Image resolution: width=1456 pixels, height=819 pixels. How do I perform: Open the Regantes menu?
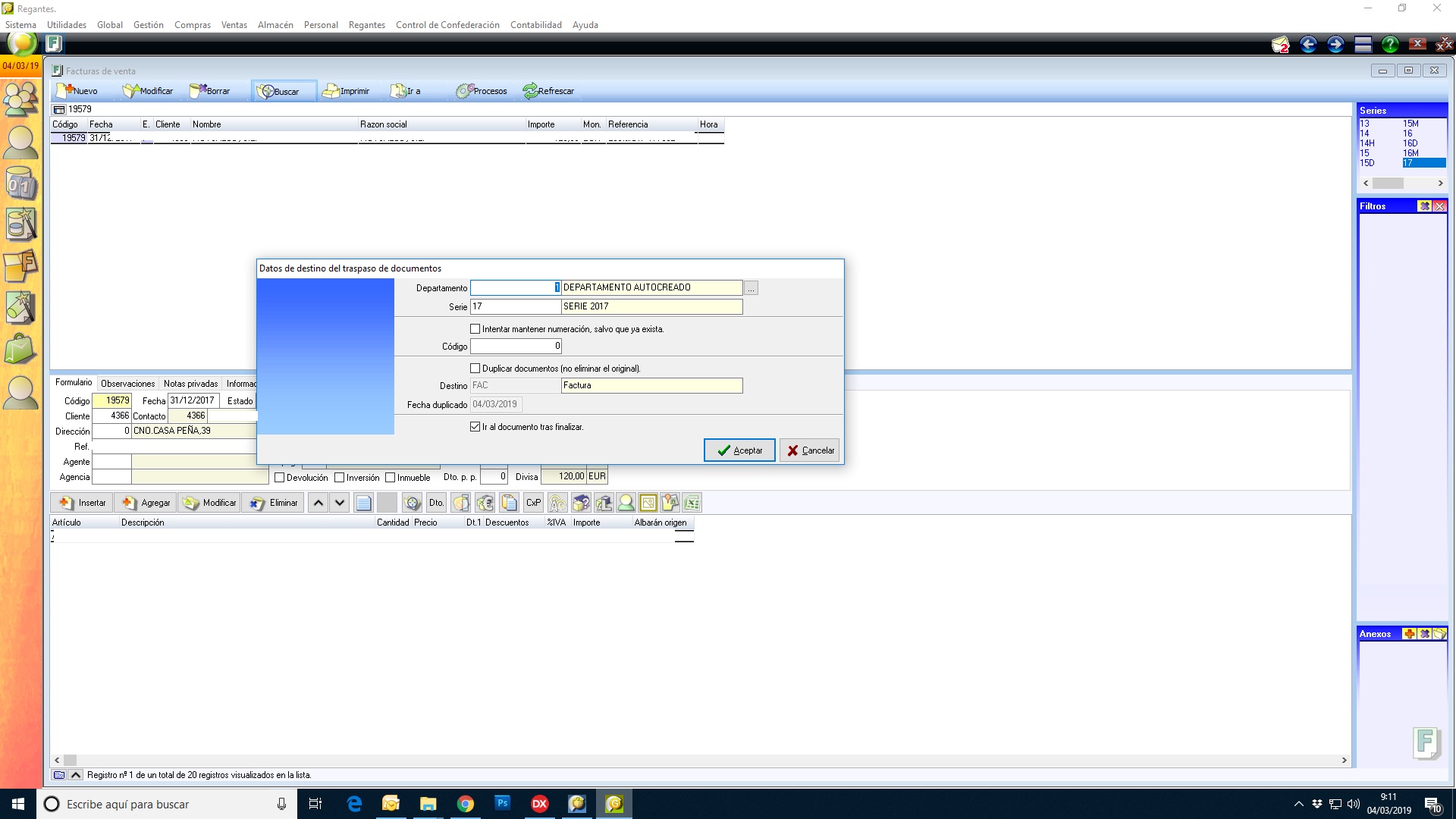pos(366,25)
